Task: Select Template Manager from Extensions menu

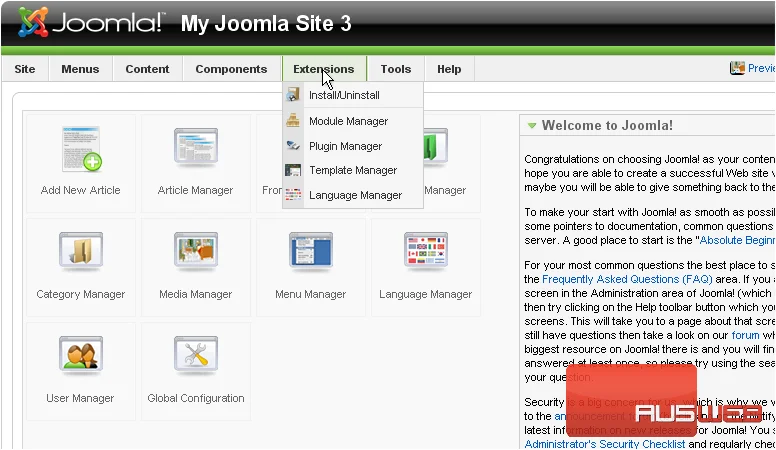Action: 353,170
